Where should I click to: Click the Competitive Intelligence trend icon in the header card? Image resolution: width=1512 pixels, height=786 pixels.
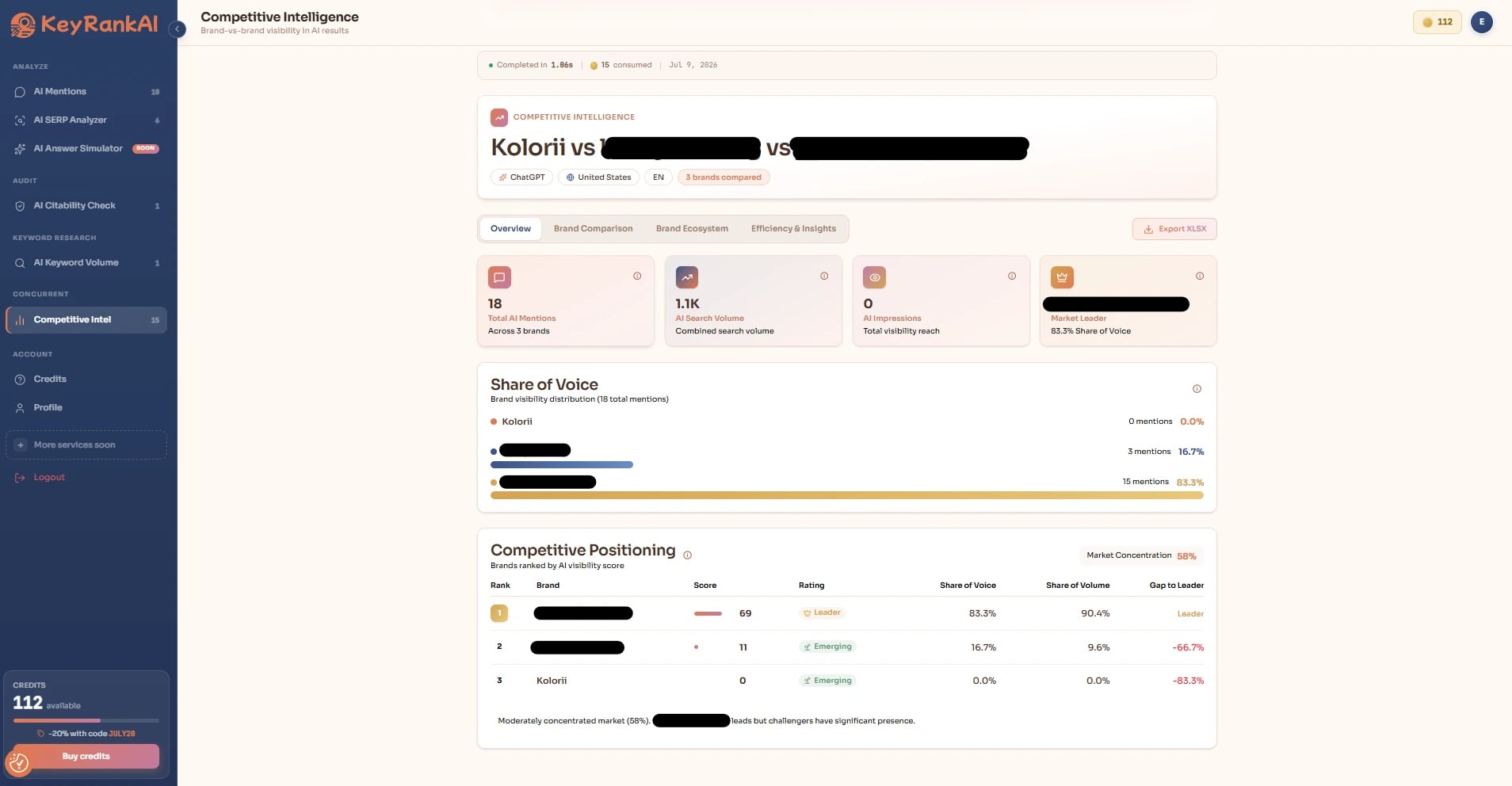click(x=499, y=117)
